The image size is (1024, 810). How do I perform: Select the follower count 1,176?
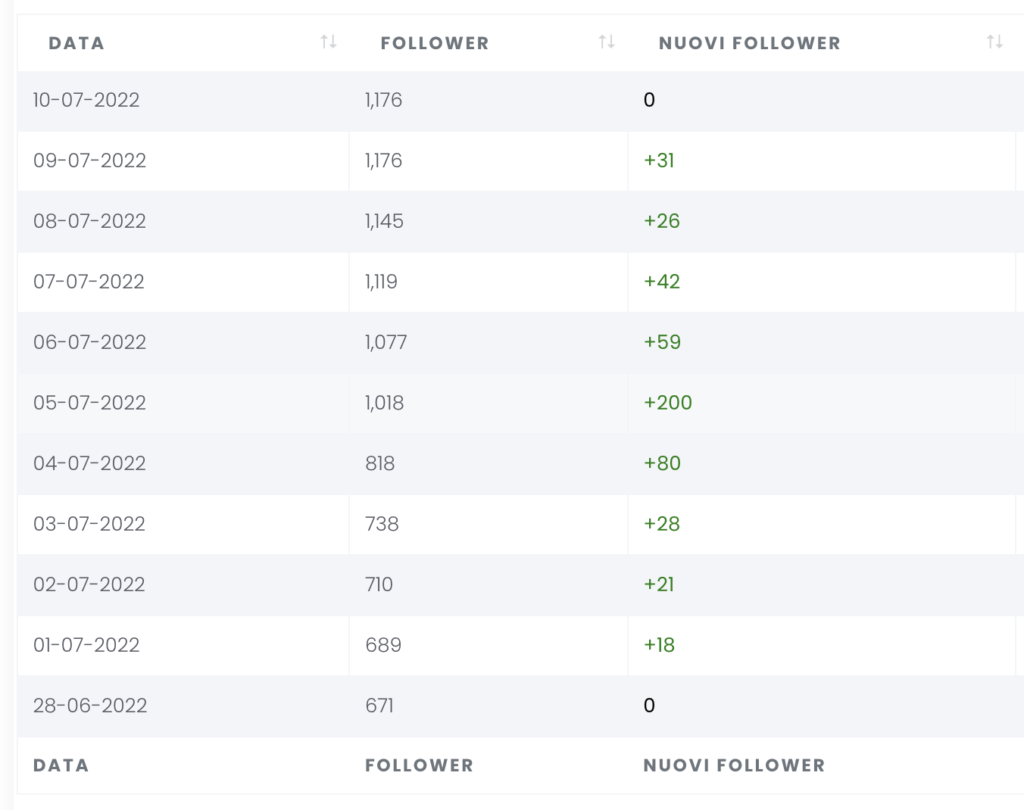(x=381, y=100)
